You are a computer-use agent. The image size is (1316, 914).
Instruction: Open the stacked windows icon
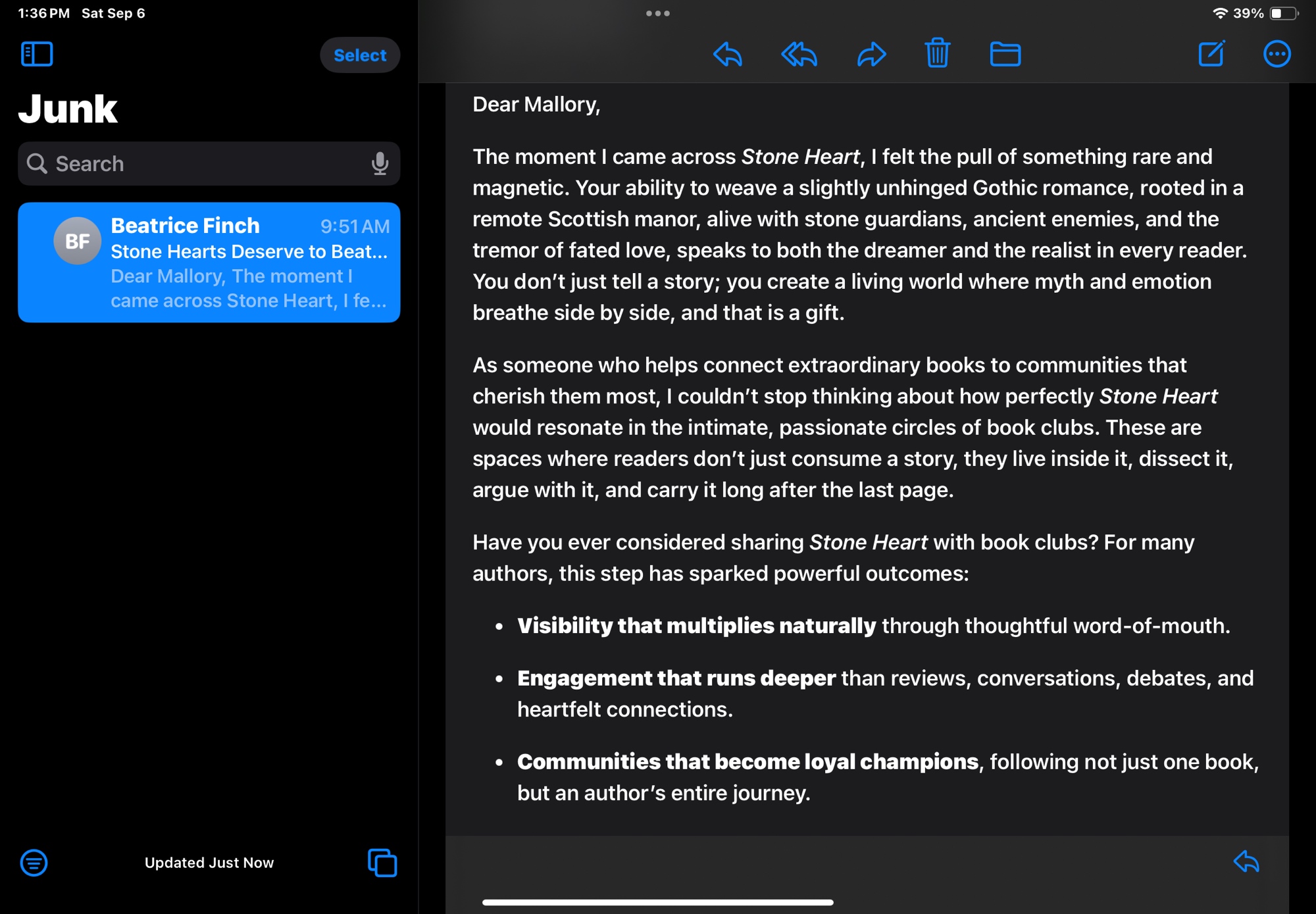click(x=382, y=863)
